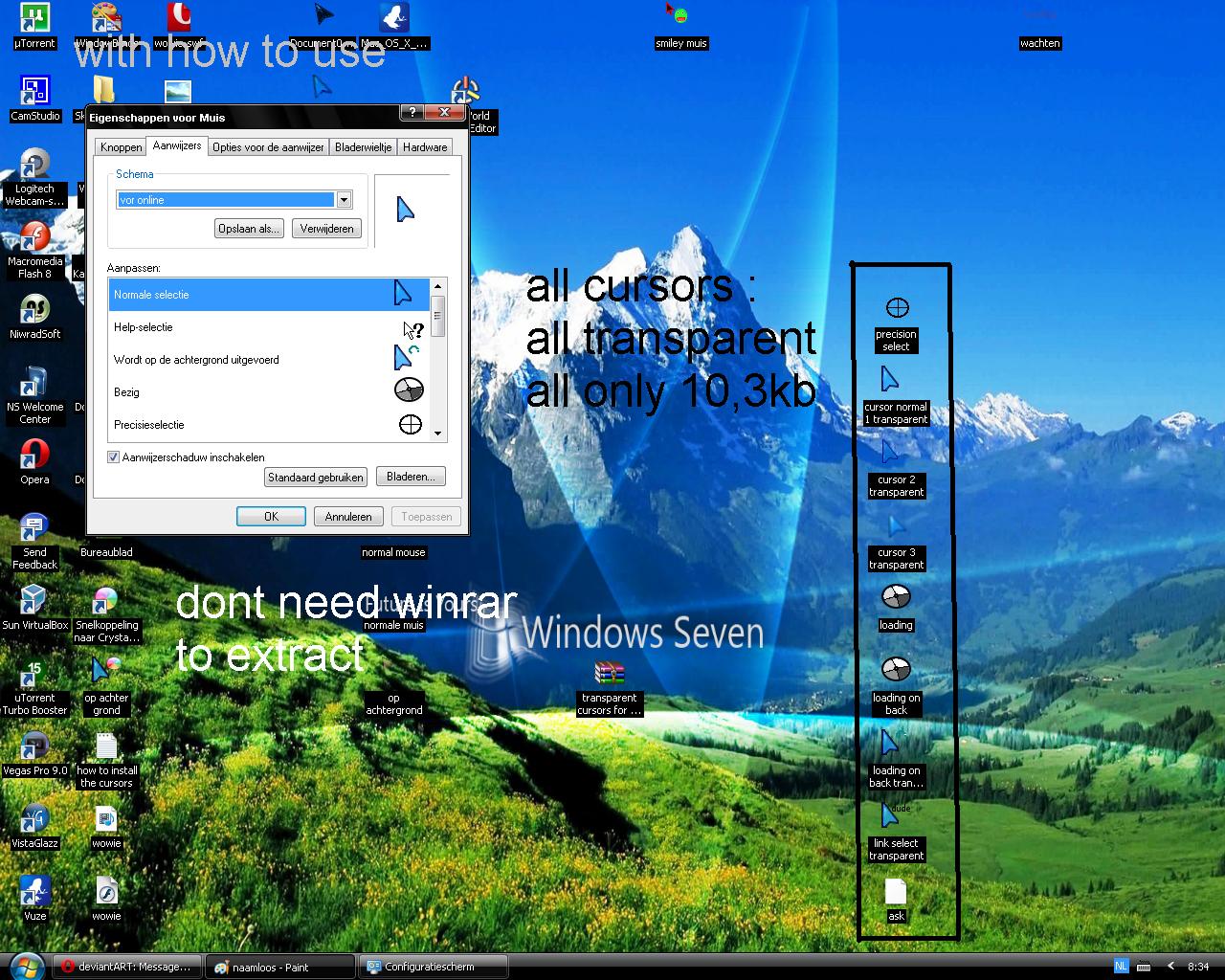Switch to the Hardware tab
Viewport: 1225px width, 980px height.
point(425,146)
